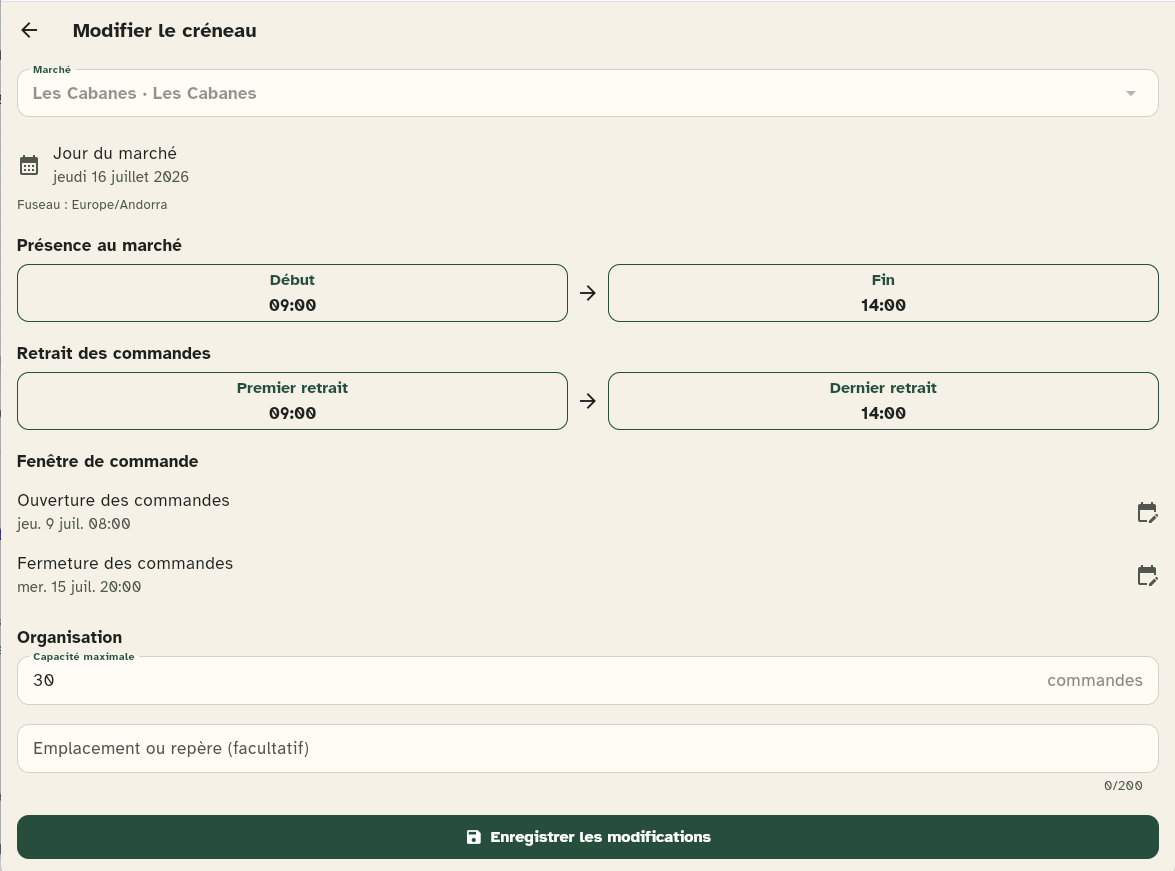Click the commandes suffix label

tap(1094, 680)
